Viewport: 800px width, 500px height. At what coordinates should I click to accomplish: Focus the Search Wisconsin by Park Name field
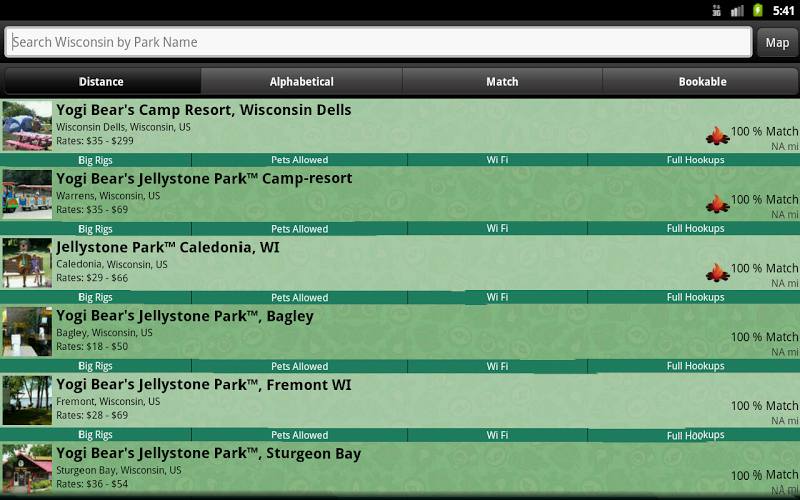pos(378,42)
